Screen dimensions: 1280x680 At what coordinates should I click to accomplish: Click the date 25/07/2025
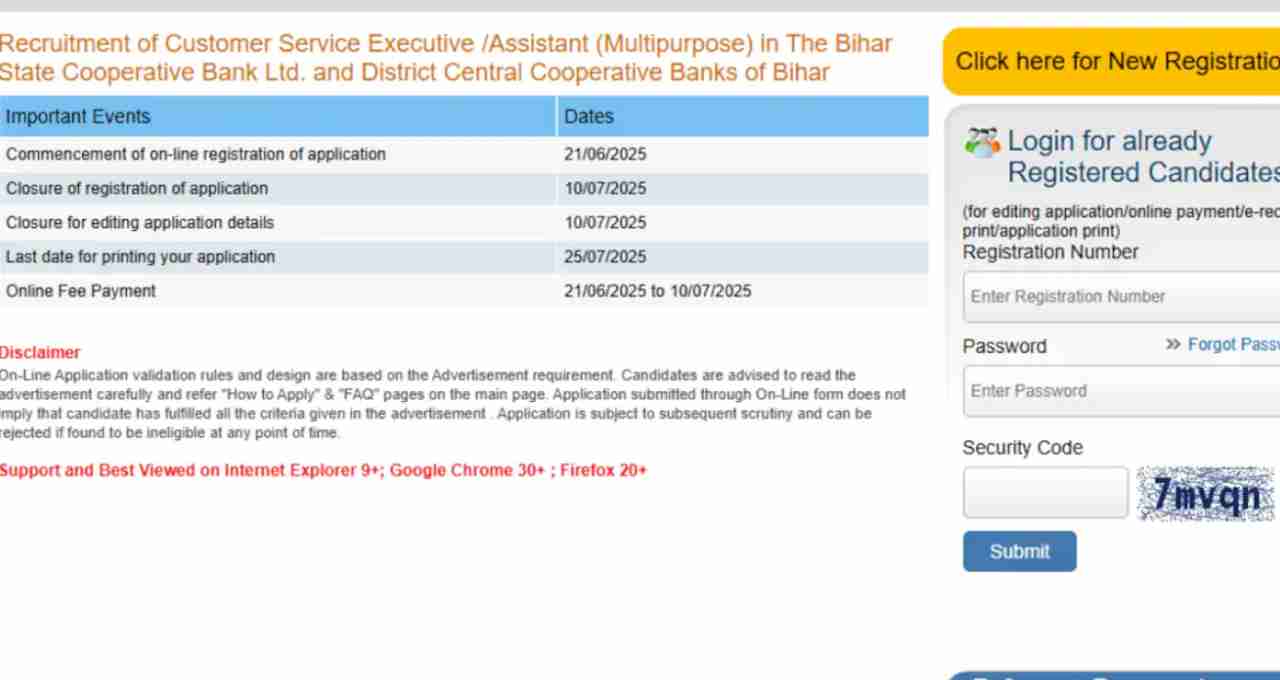tap(605, 257)
